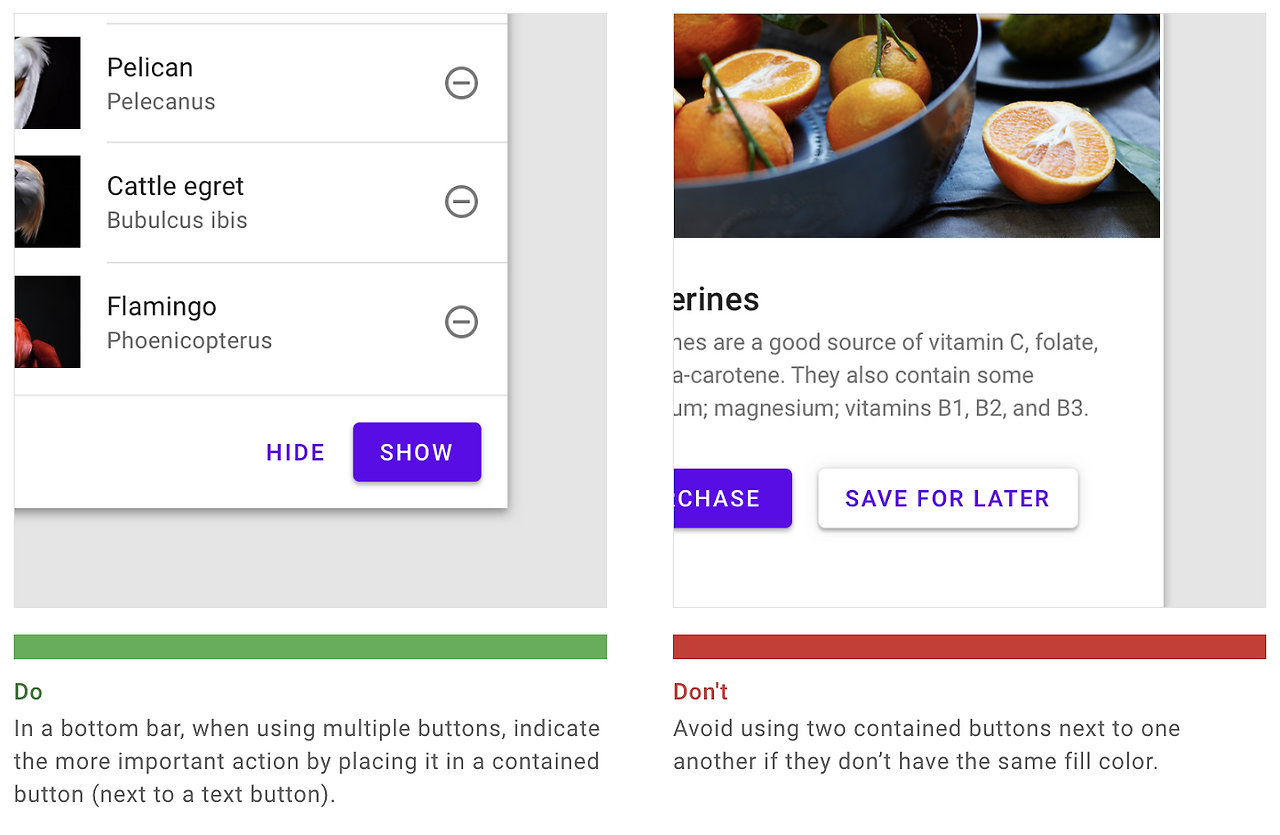
Task: Click the red "Don't" heading
Action: coord(700,691)
